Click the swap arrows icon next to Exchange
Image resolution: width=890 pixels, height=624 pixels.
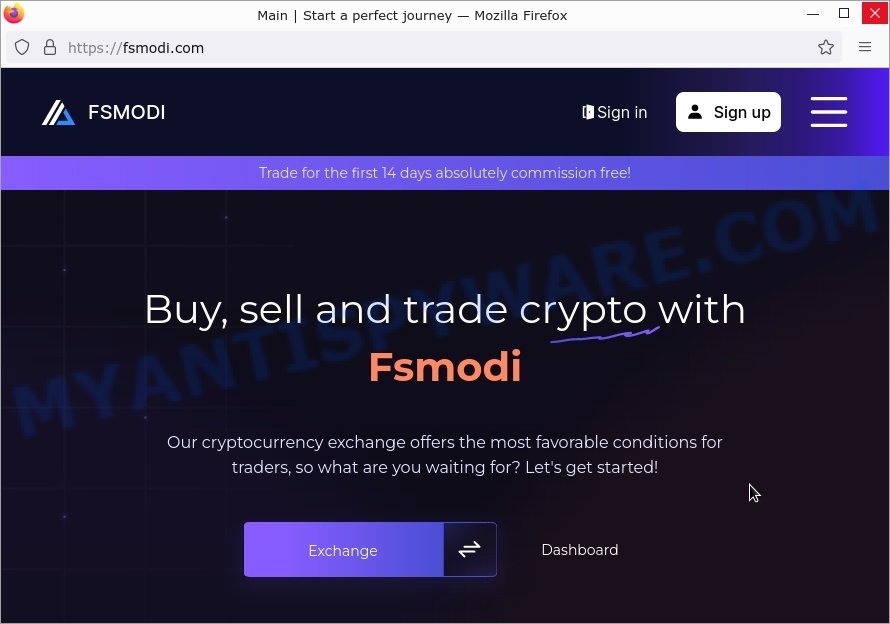pos(469,550)
